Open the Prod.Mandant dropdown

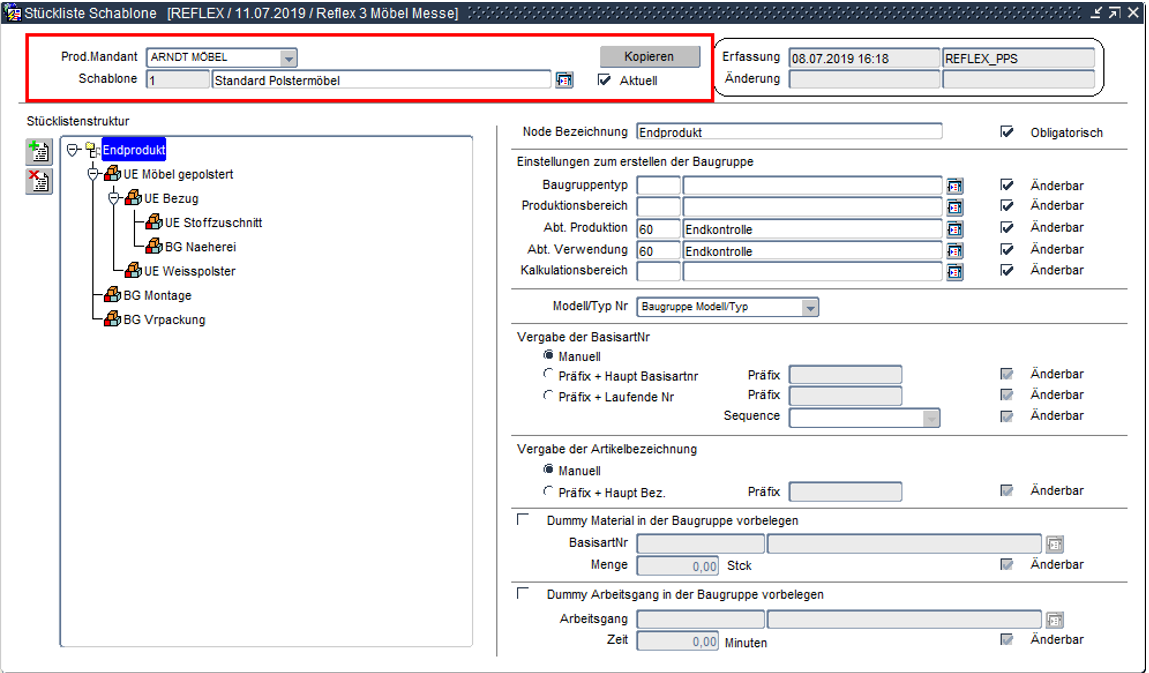click(x=288, y=58)
